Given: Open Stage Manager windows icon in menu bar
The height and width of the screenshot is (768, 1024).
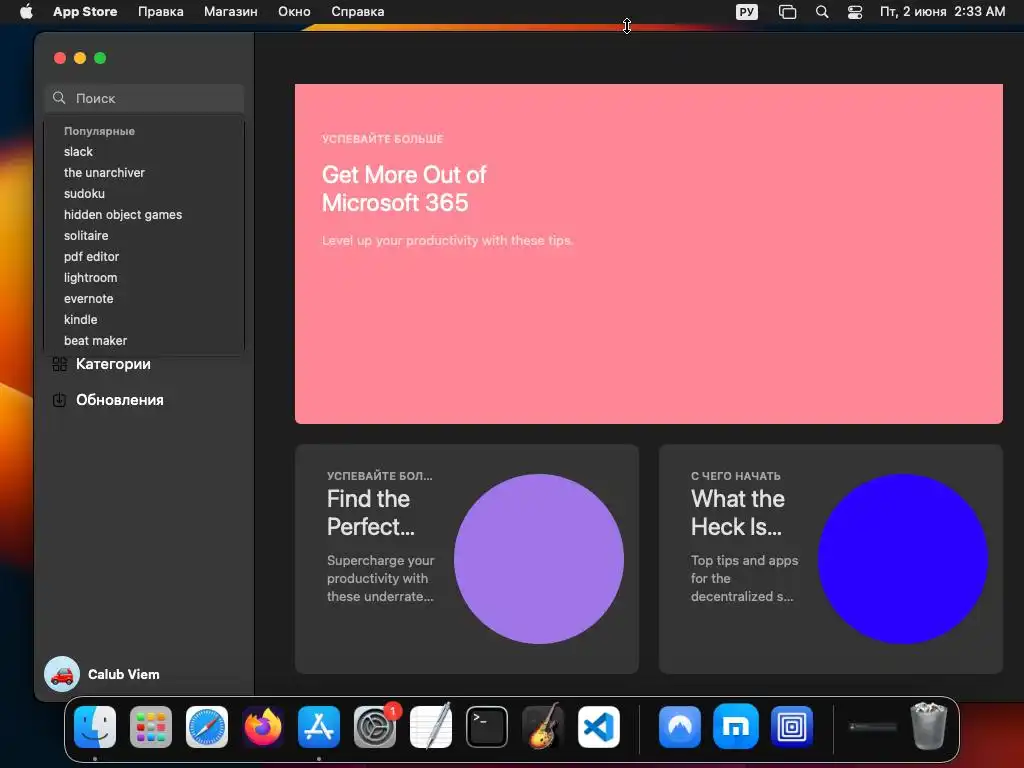Looking at the screenshot, I should 788,12.
